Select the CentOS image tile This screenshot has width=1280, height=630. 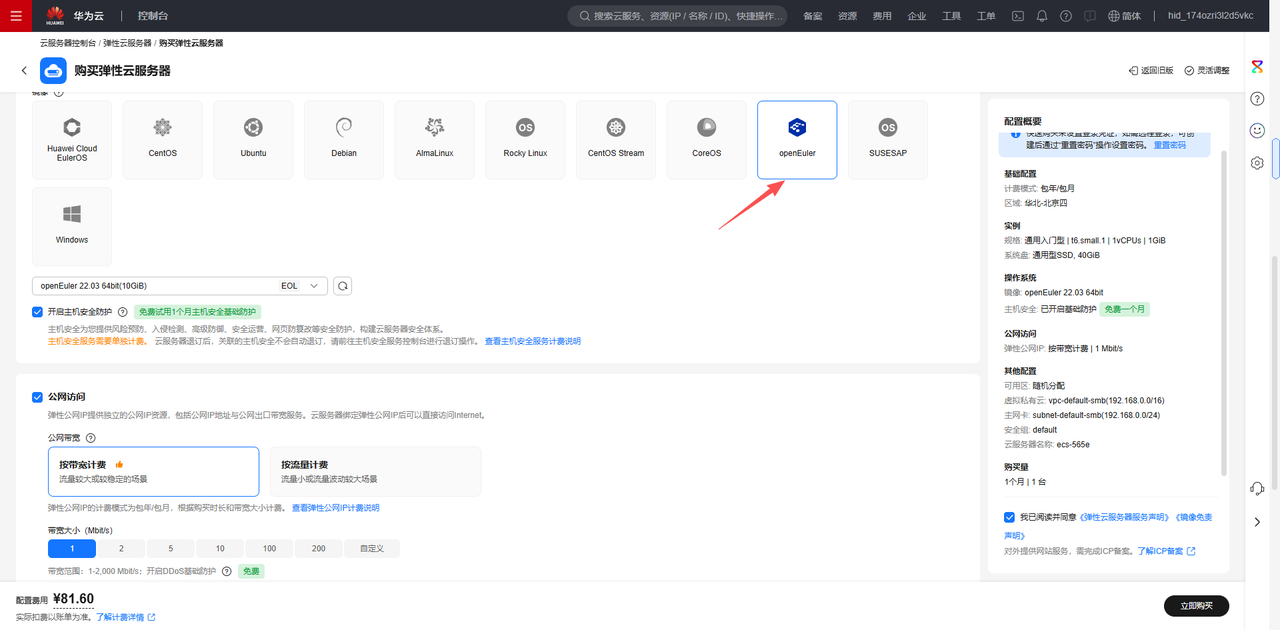[x=163, y=139]
